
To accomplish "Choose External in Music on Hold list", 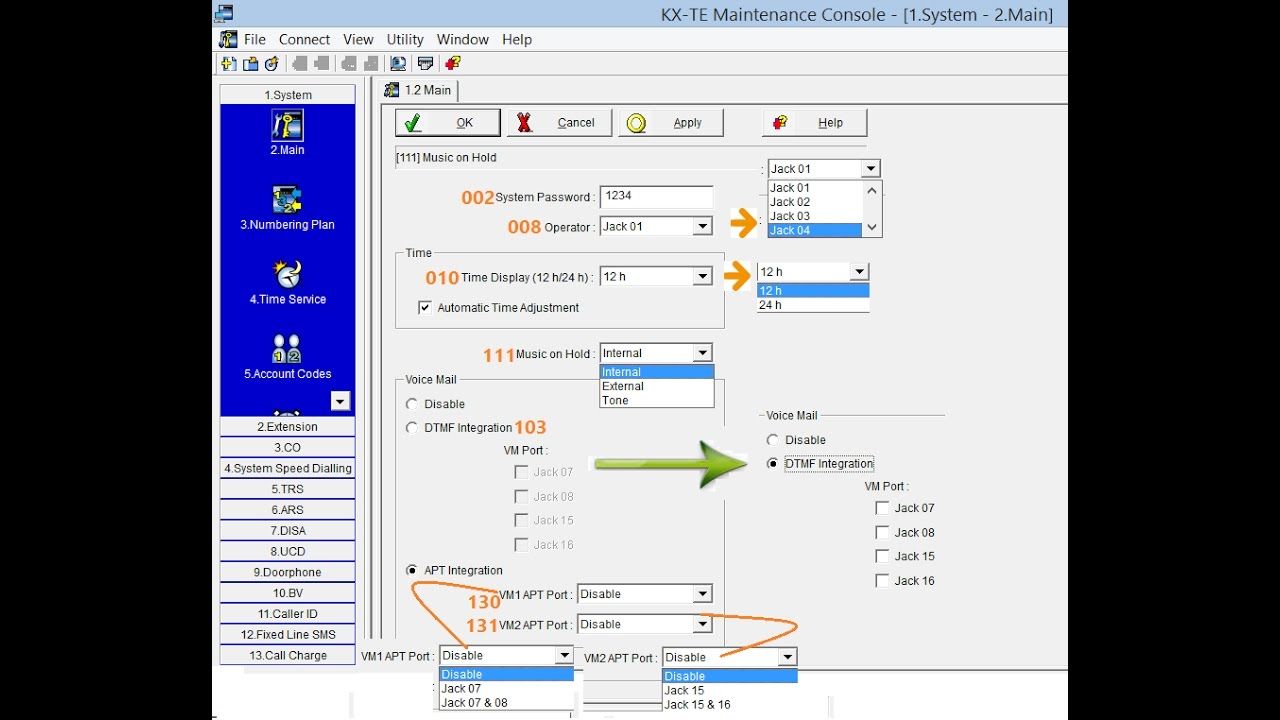I will click(x=657, y=386).
